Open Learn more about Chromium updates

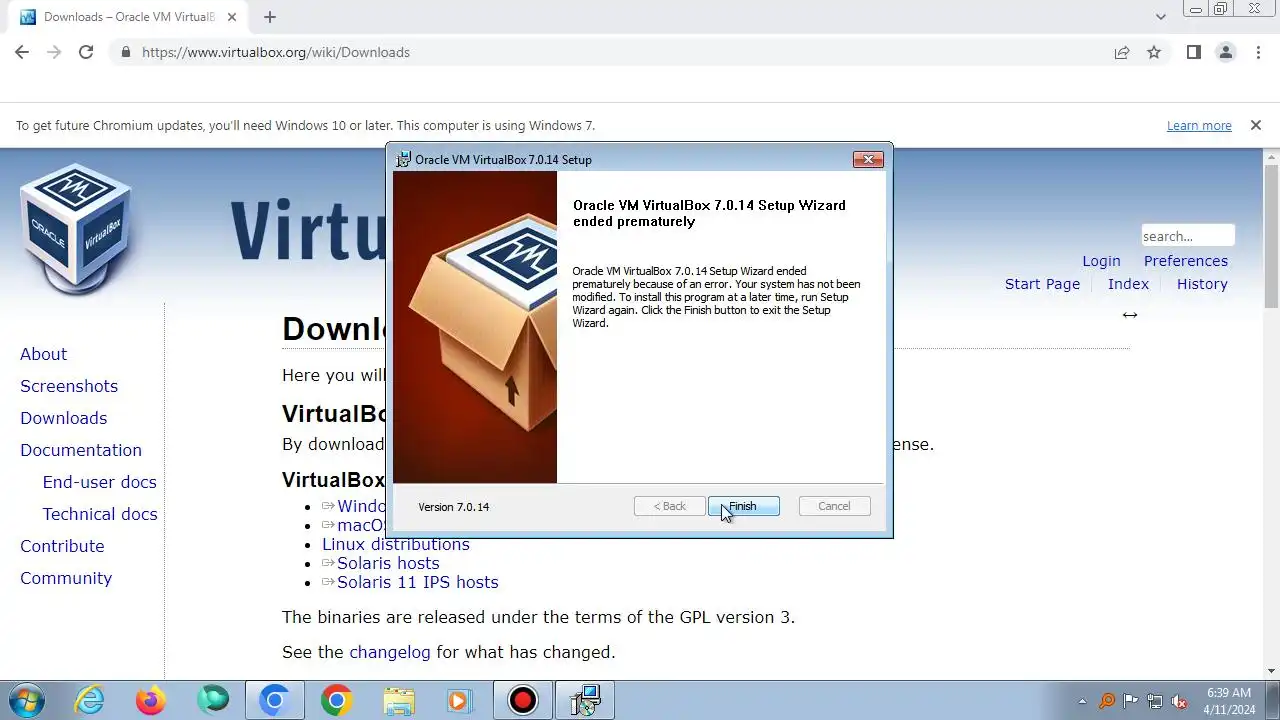click(x=1199, y=126)
